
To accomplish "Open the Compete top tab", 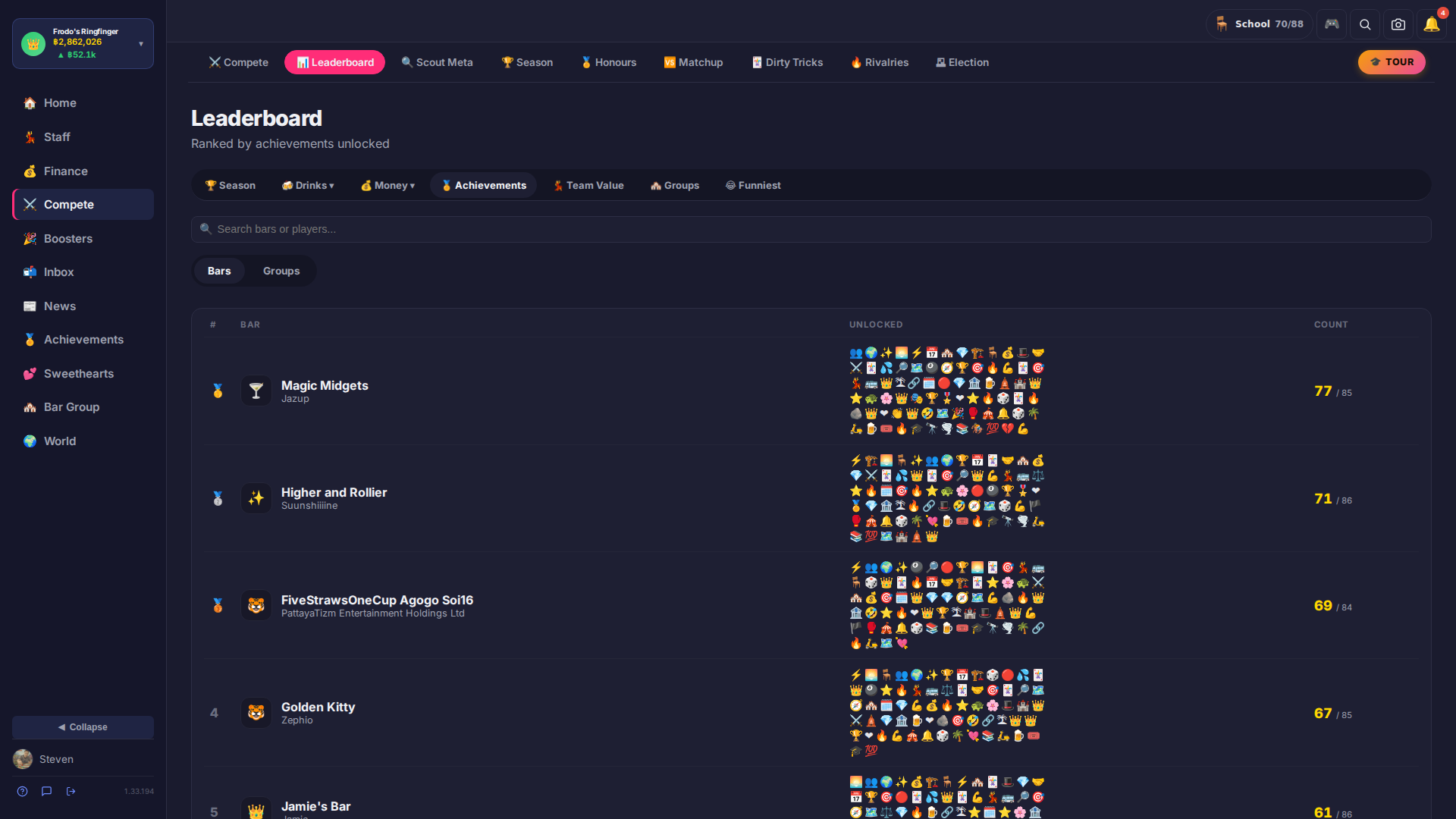I will click(x=239, y=62).
